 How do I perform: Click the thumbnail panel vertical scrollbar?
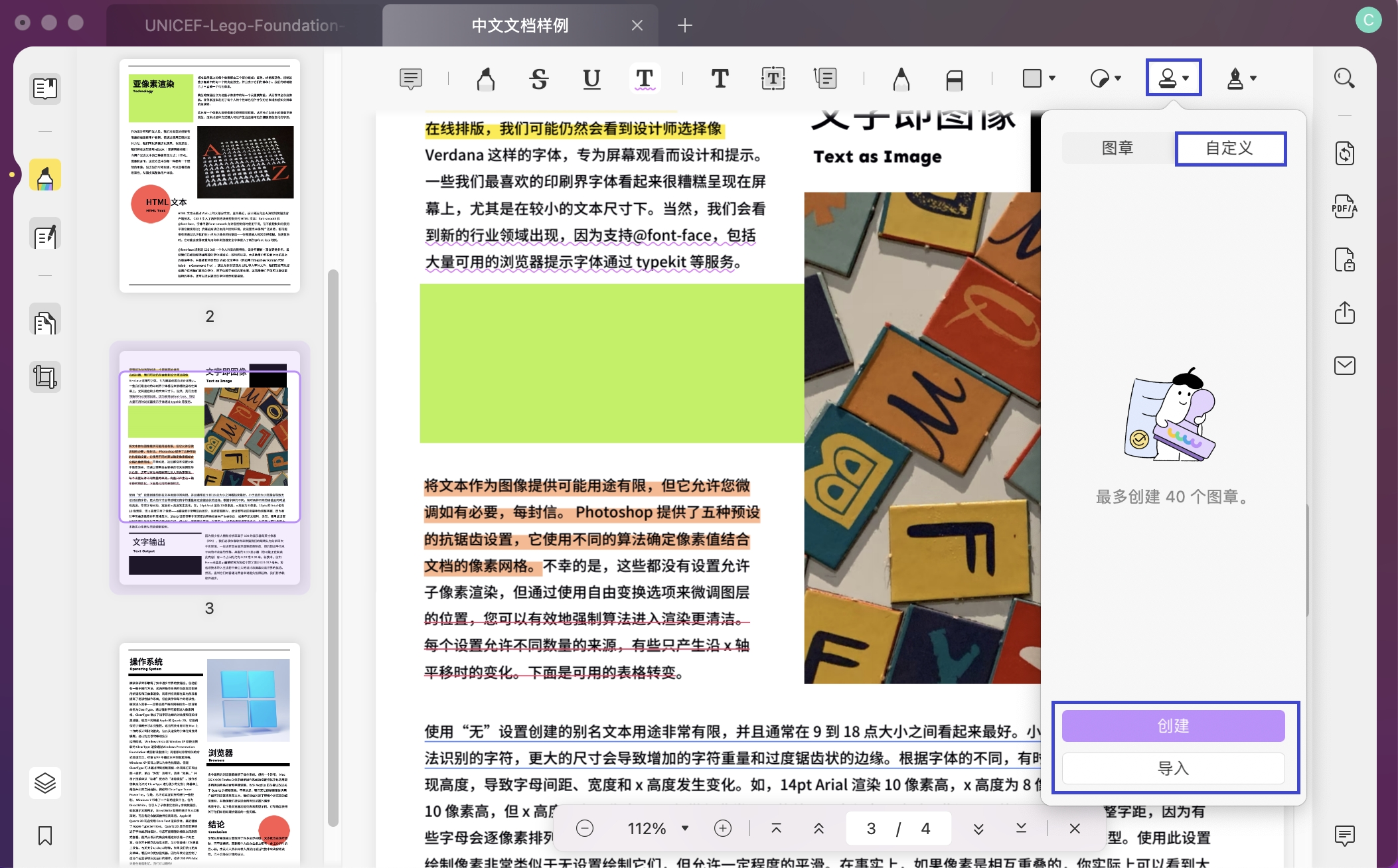[333, 547]
